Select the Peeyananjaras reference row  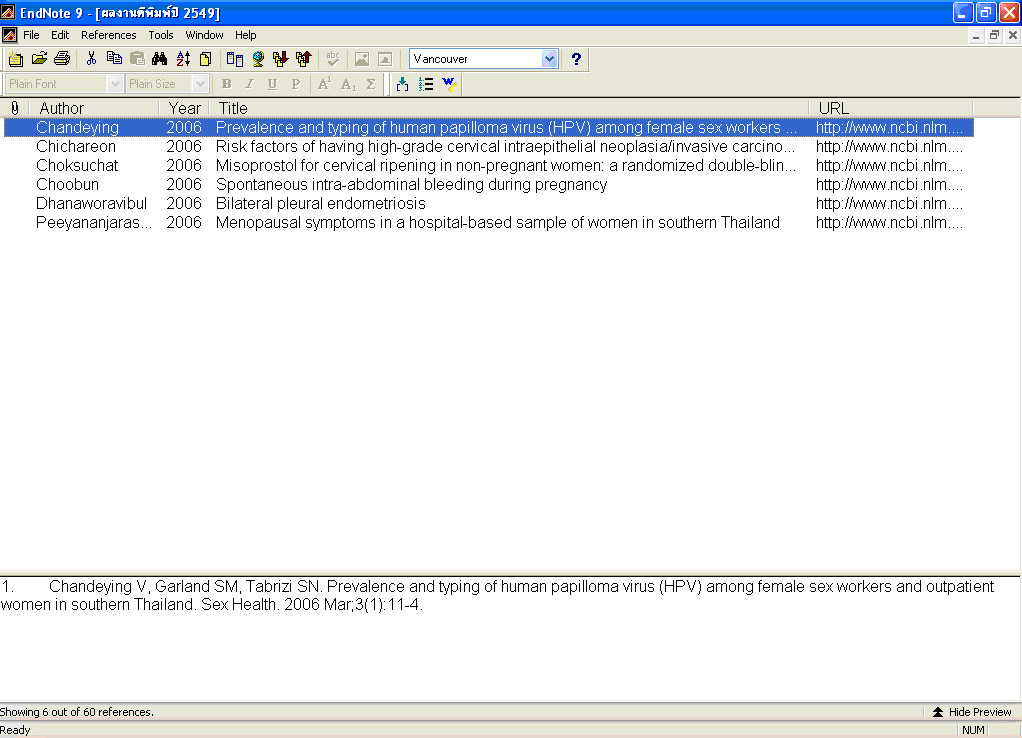click(x=489, y=222)
